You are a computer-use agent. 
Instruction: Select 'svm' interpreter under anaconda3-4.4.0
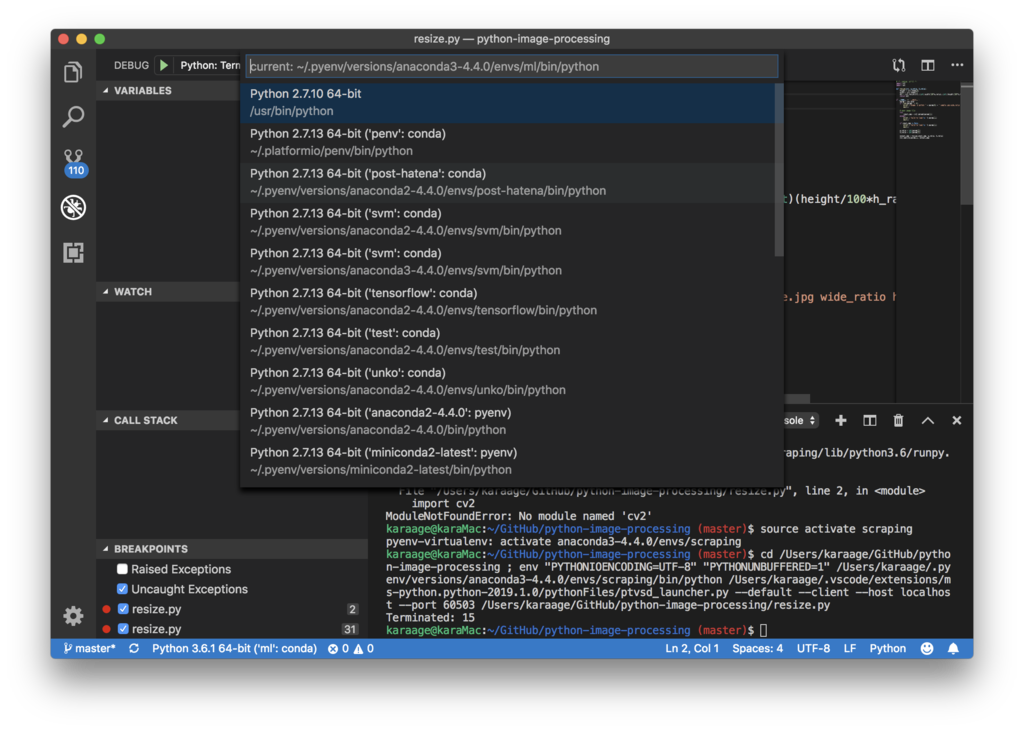(x=508, y=262)
